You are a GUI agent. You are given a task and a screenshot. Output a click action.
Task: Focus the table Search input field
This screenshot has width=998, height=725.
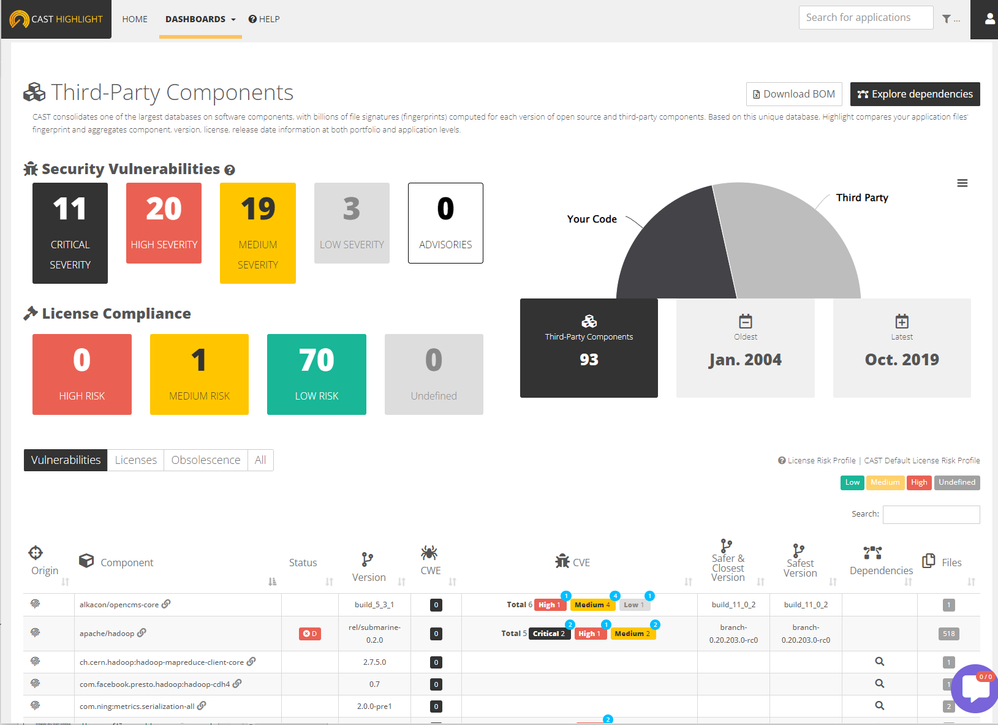(931, 514)
